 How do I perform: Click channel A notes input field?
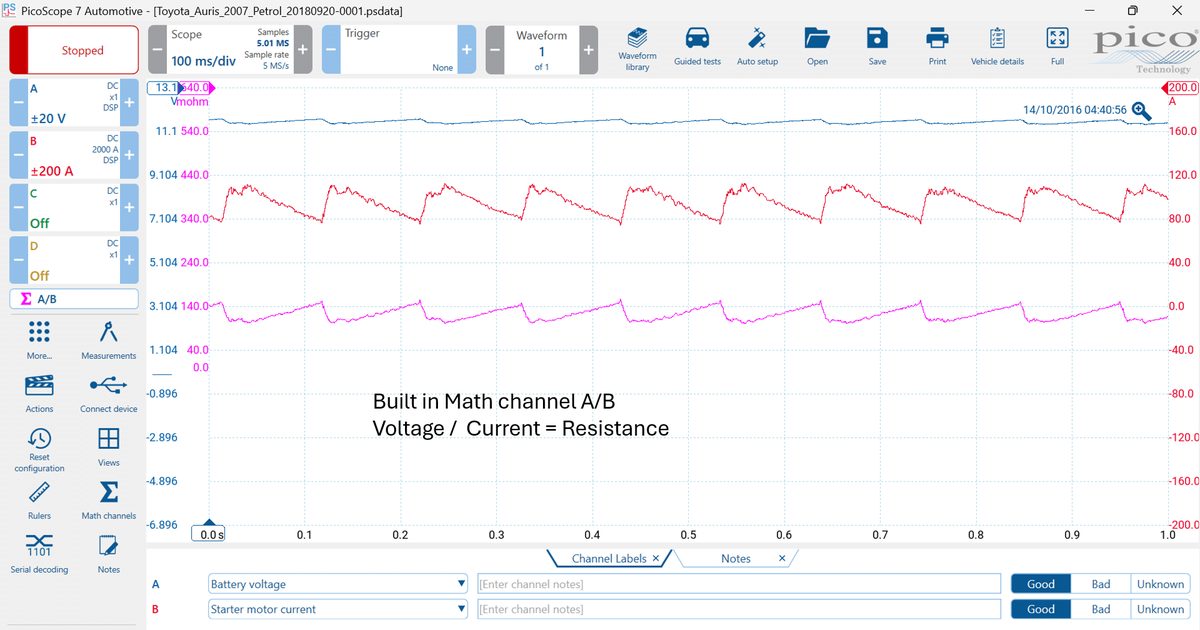738,584
